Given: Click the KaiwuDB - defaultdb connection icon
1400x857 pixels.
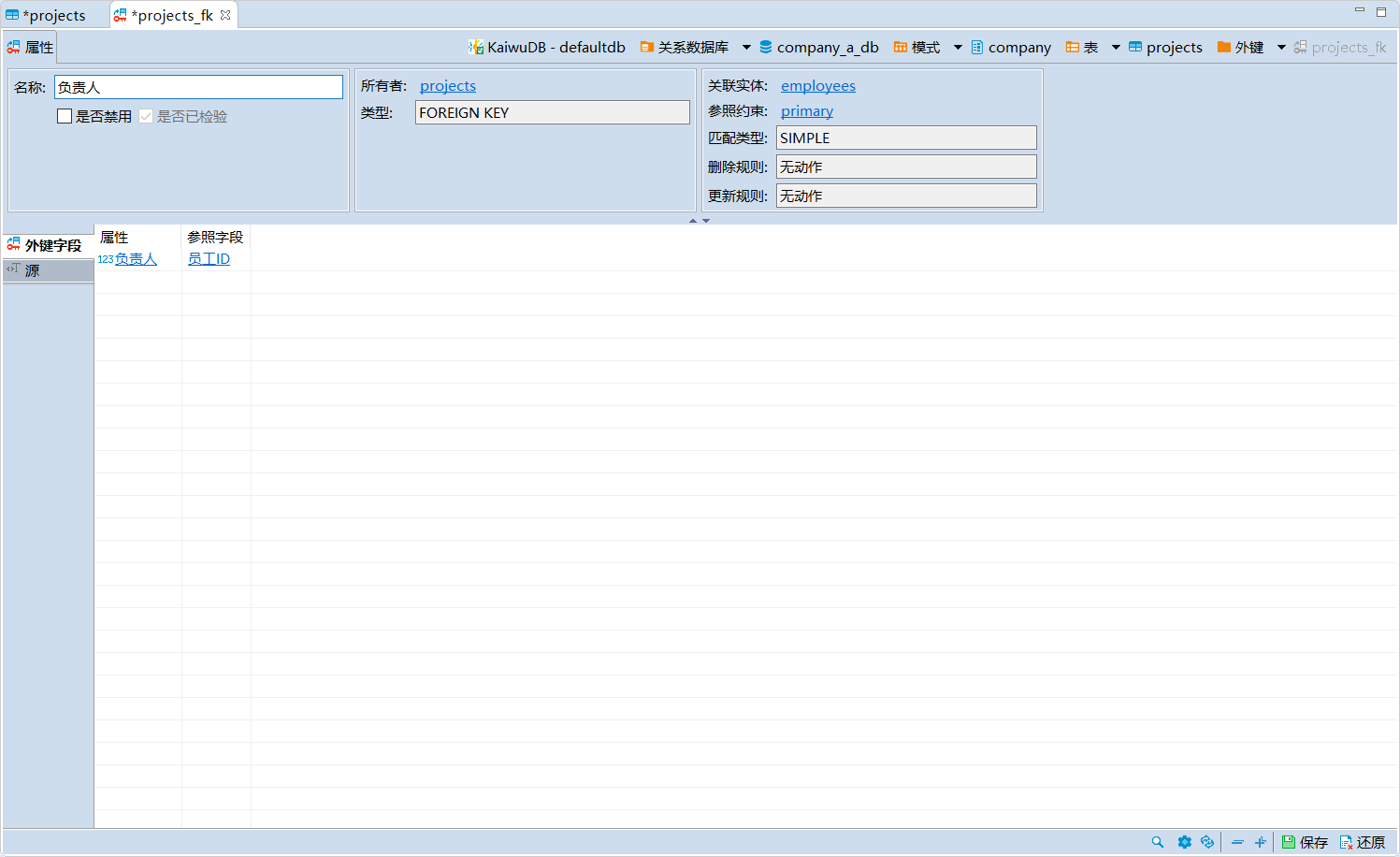Looking at the screenshot, I should 476,47.
